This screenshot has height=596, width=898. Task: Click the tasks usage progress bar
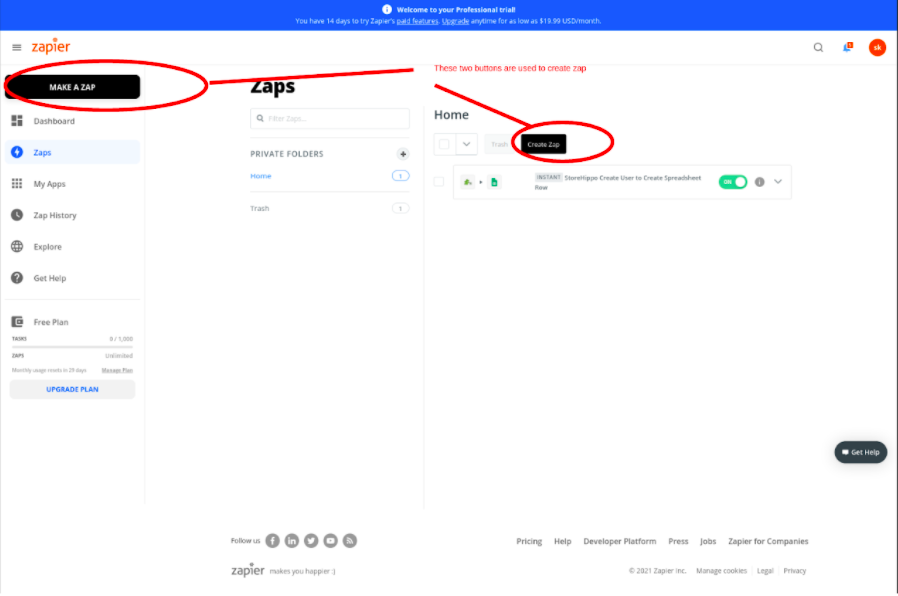coord(72,347)
